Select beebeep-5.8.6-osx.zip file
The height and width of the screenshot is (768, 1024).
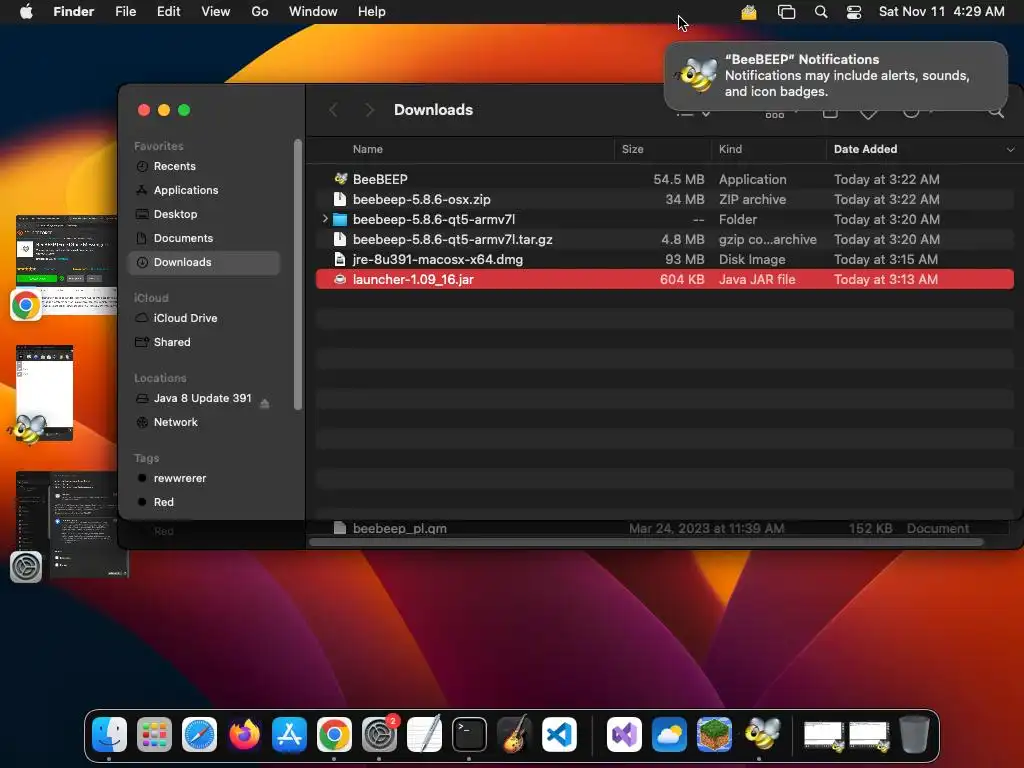pos(665,200)
